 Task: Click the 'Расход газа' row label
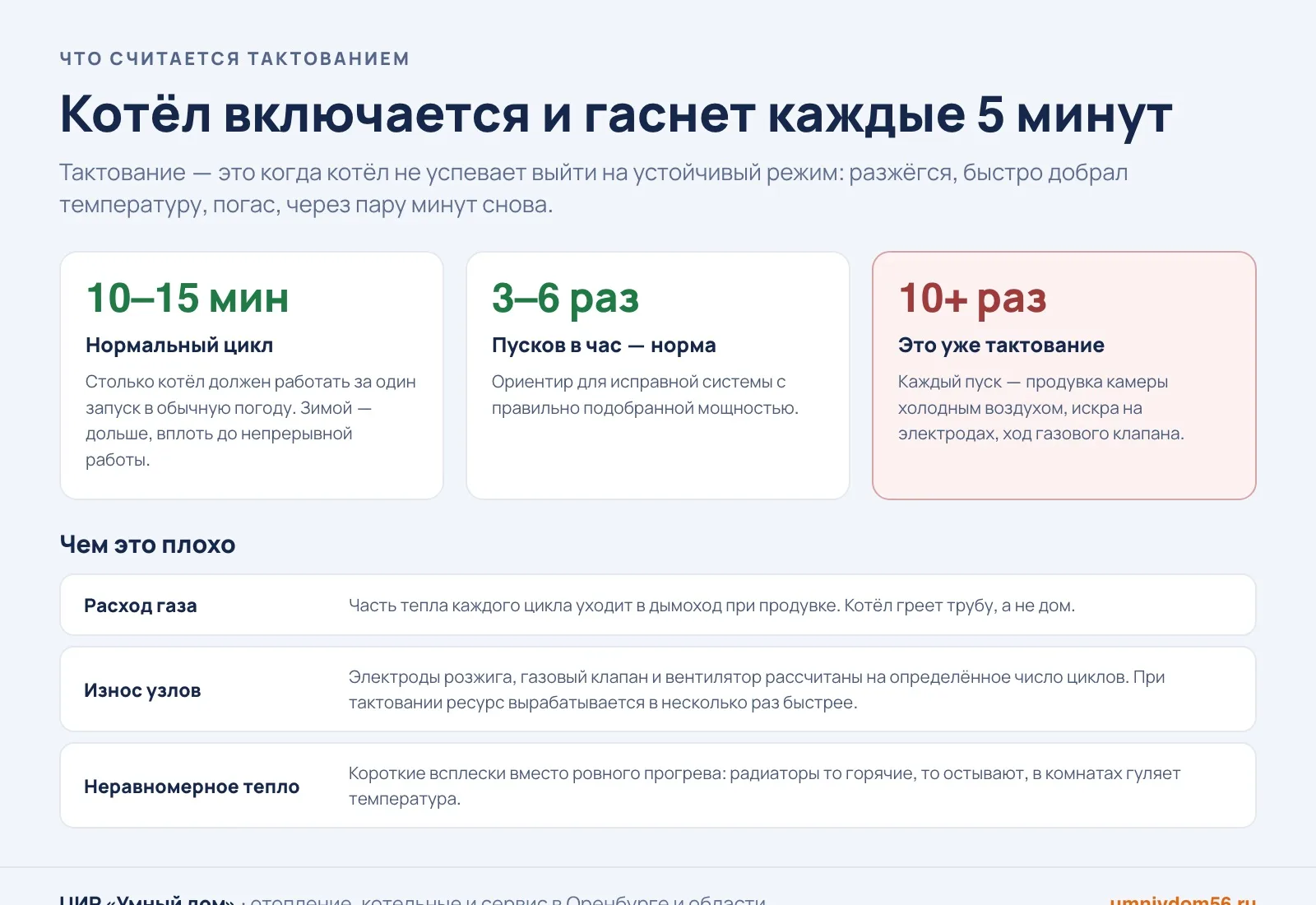coord(141,606)
